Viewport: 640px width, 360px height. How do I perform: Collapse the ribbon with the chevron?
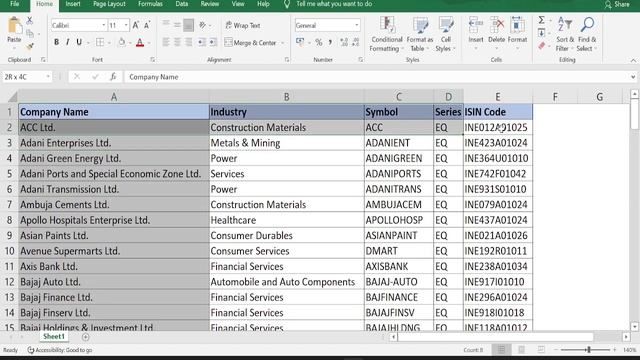633,60
